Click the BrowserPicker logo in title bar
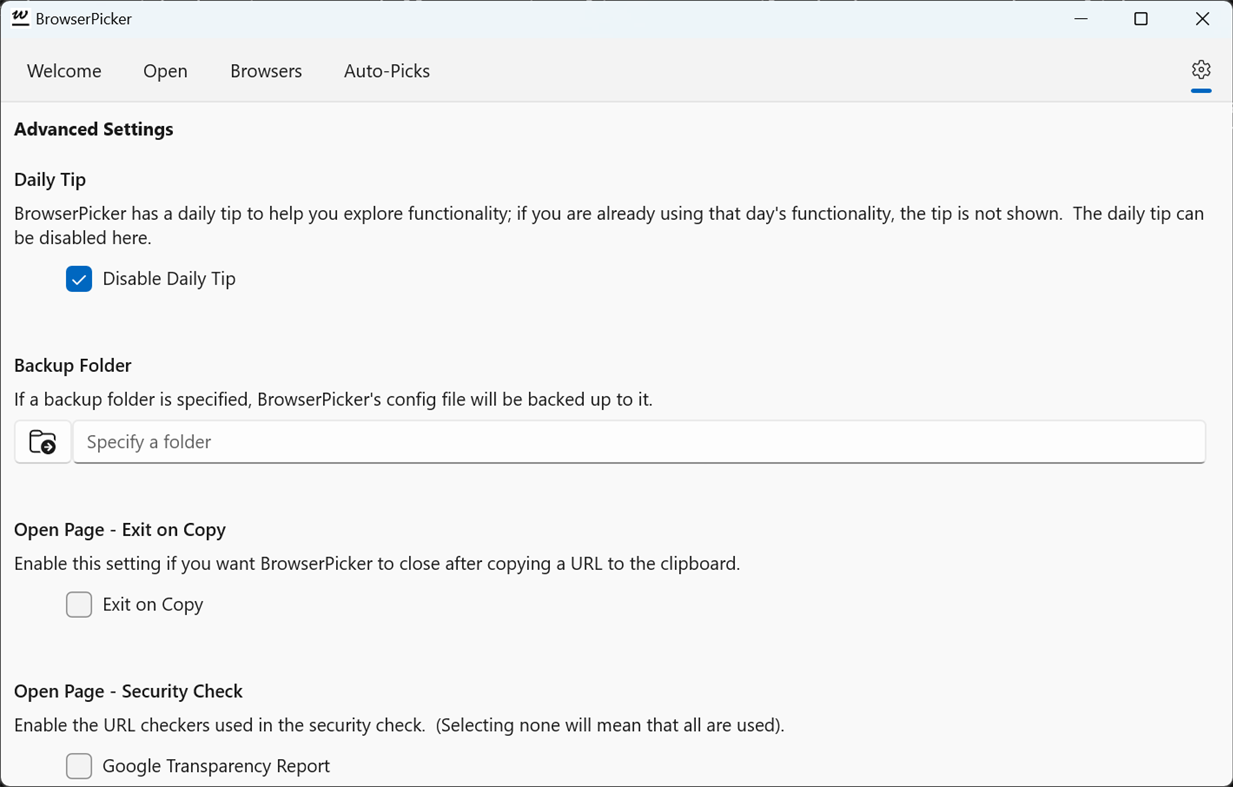The width and height of the screenshot is (1233, 787). (x=20, y=18)
